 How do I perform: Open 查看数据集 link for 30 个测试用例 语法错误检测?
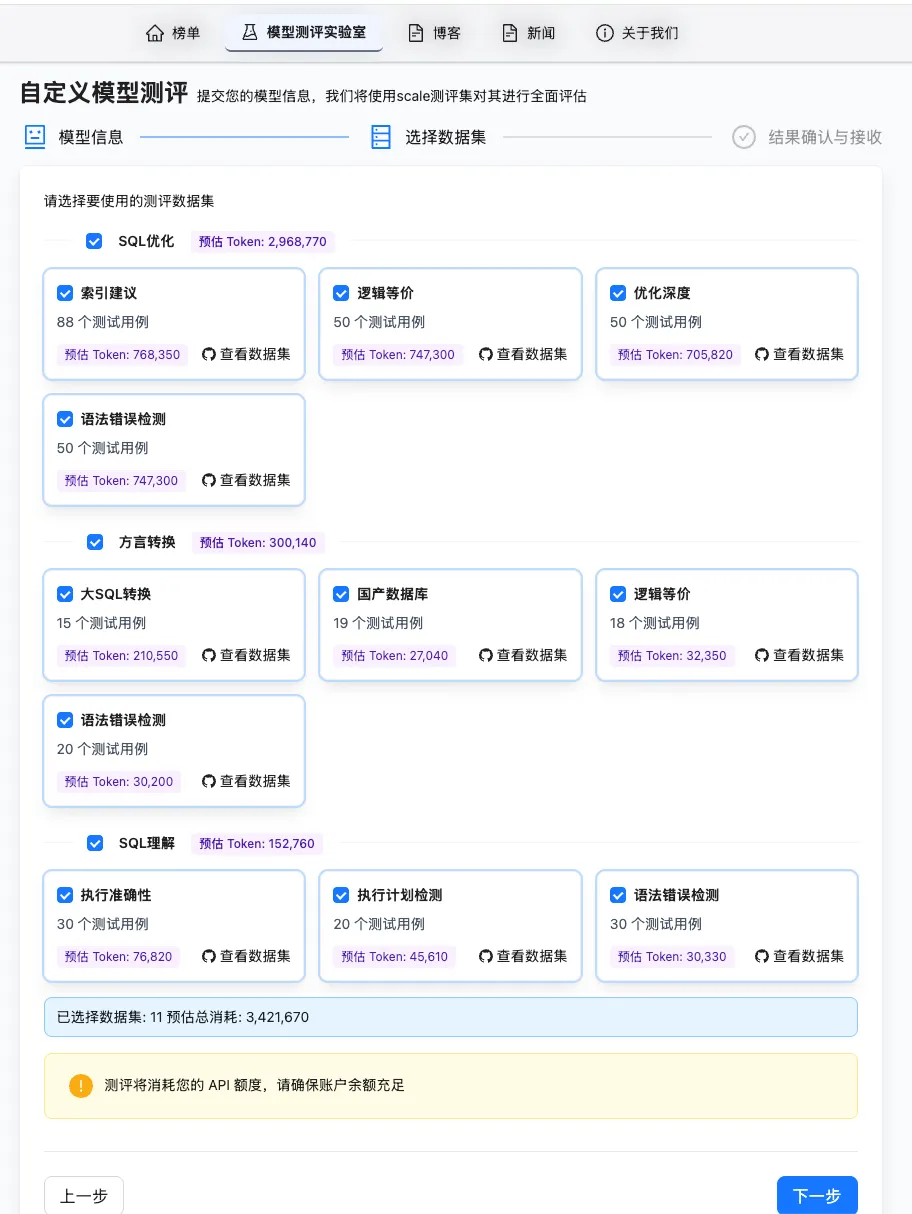(x=800, y=956)
